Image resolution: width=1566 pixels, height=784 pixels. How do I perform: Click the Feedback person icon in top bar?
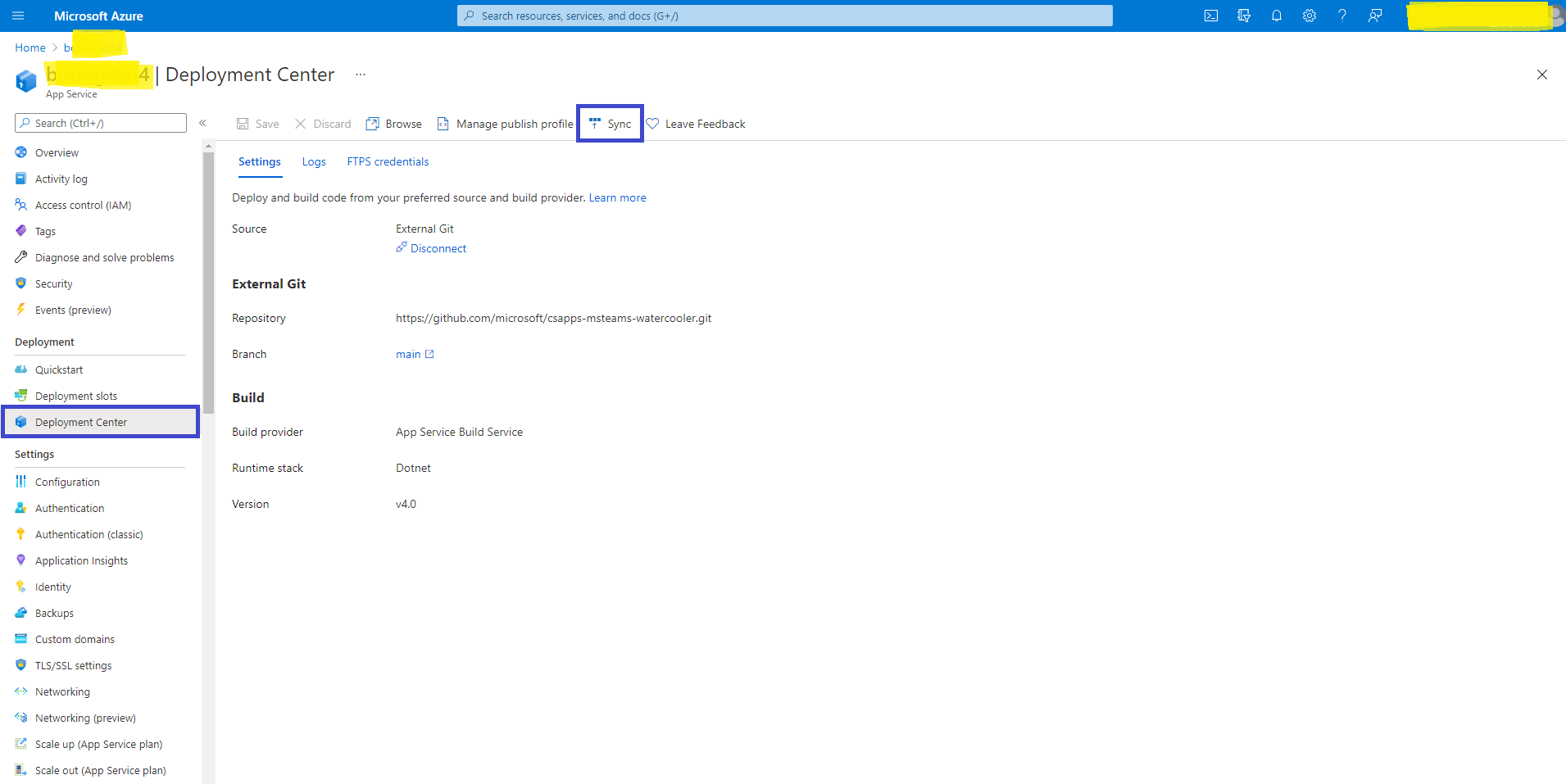click(1375, 16)
